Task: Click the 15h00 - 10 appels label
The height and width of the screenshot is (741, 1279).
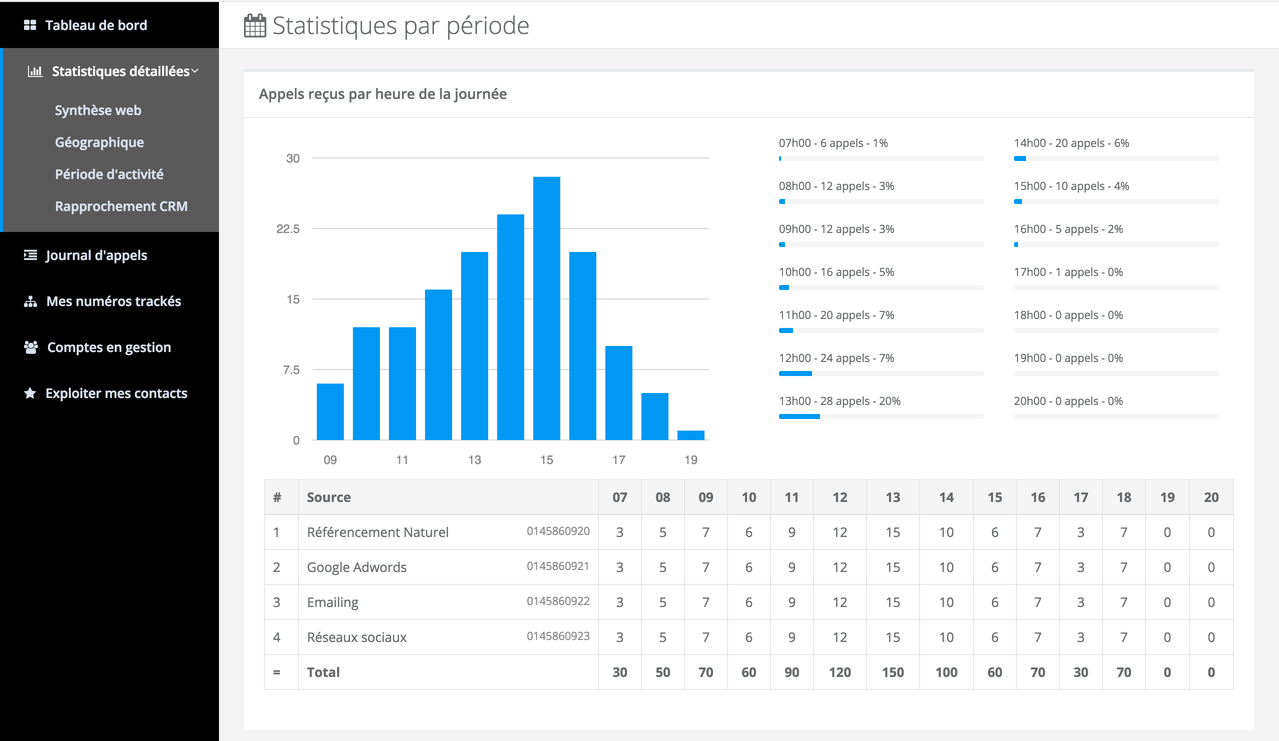Action: [1072, 186]
